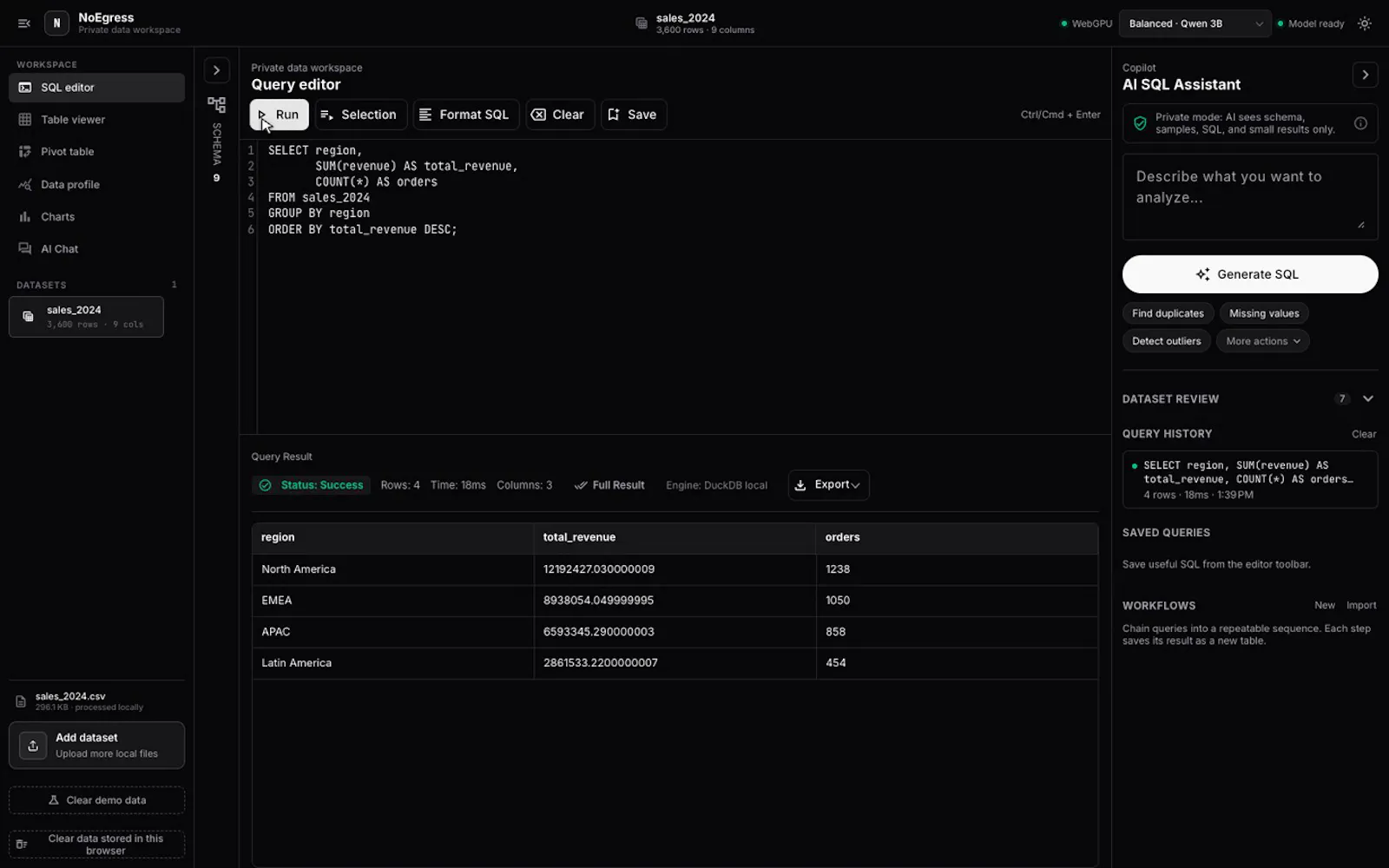1389x868 pixels.
Task: Click Import workflow link
Action: click(x=1360, y=606)
